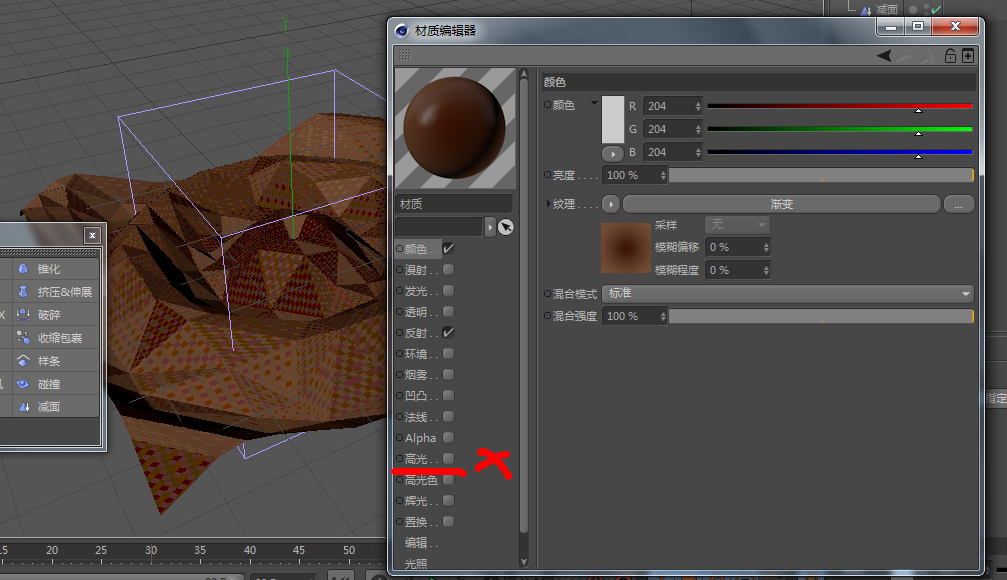
Task: Select the 减面 deformer icon in the list
Action: point(24,407)
